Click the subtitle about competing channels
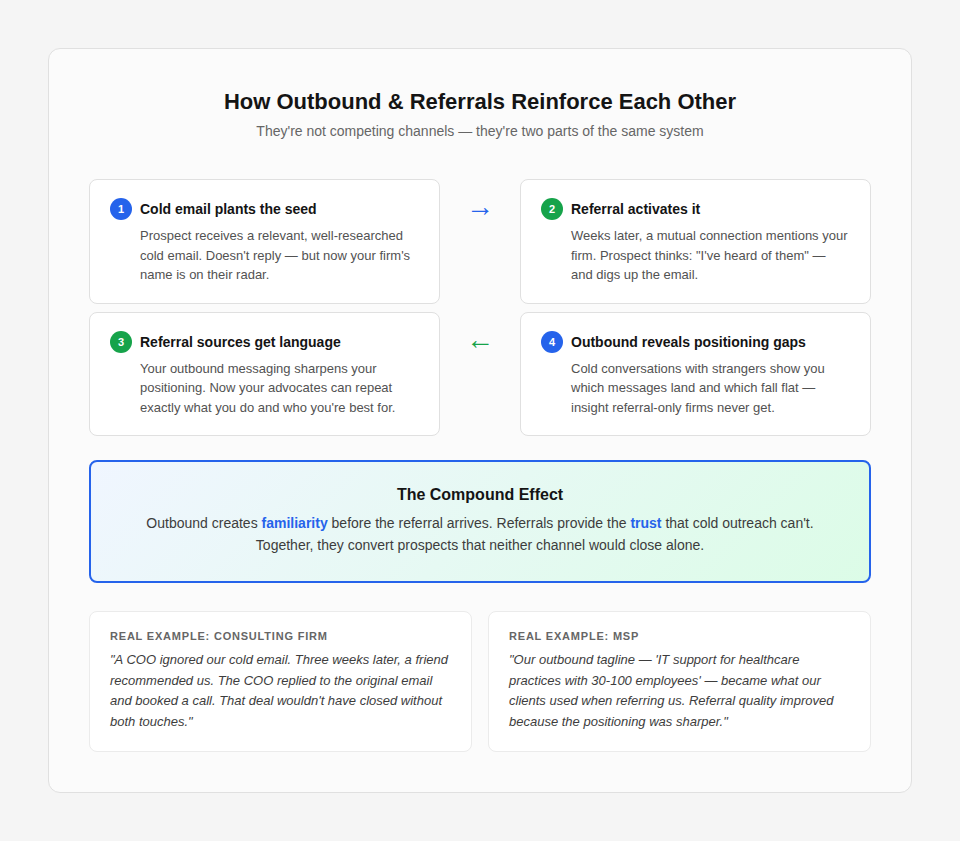Viewport: 960px width, 841px height. click(x=480, y=131)
